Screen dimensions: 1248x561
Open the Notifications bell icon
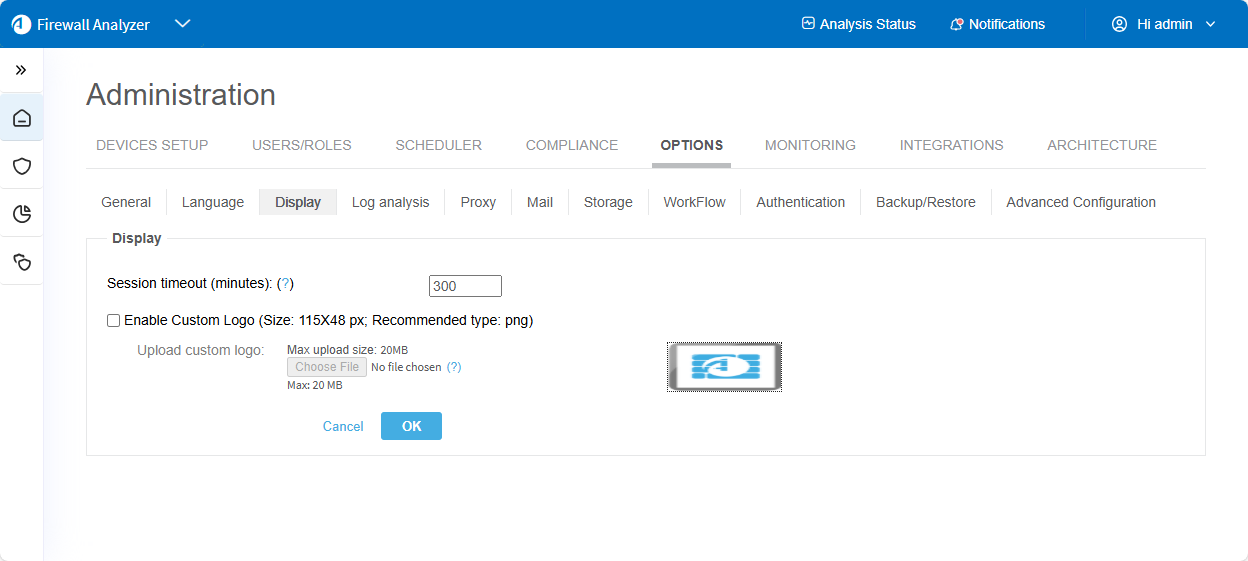click(957, 24)
